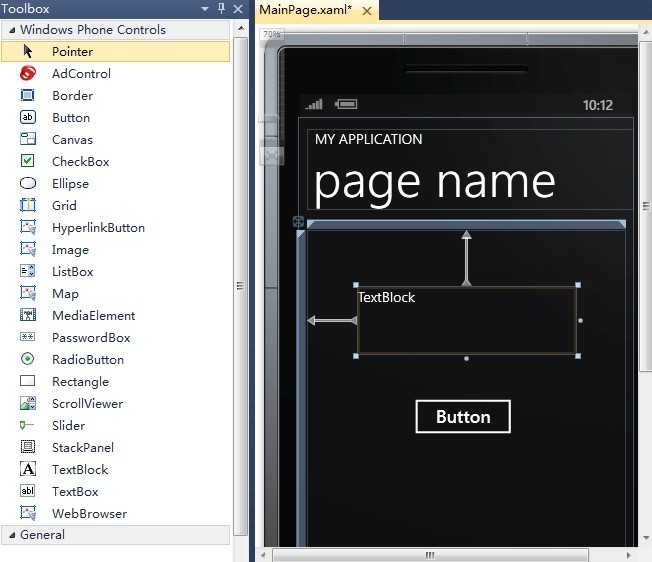Screen dimensions: 652x562
Task: Click the top margin arrow above TextBlock
Action: tap(466, 258)
